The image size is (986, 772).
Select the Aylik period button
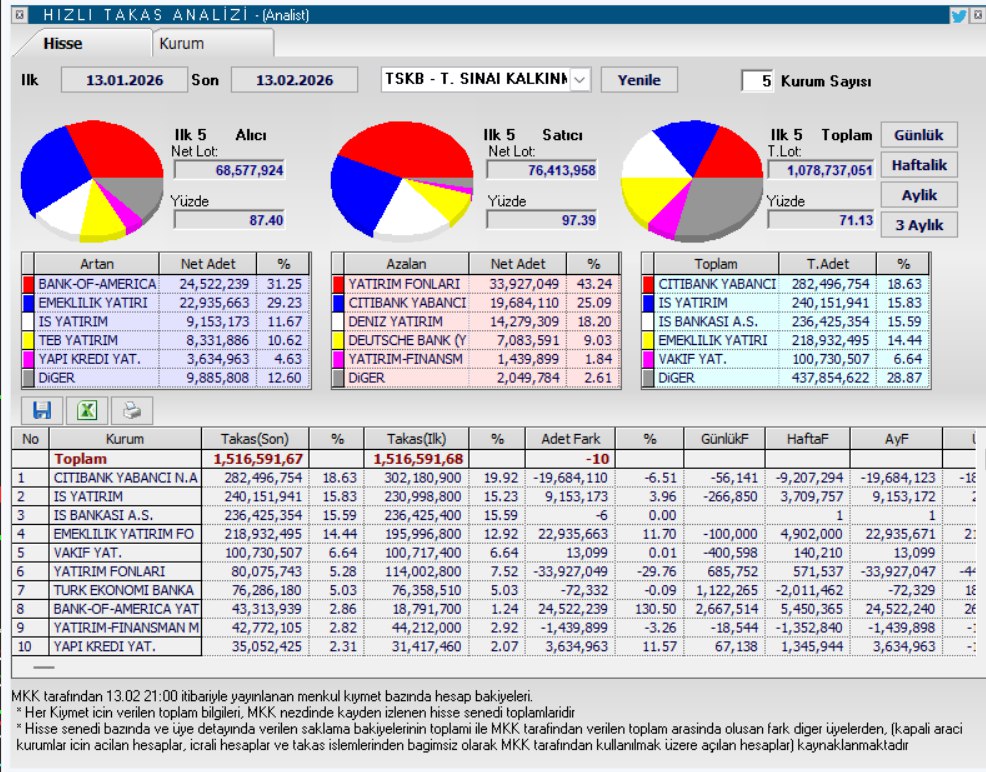919,196
